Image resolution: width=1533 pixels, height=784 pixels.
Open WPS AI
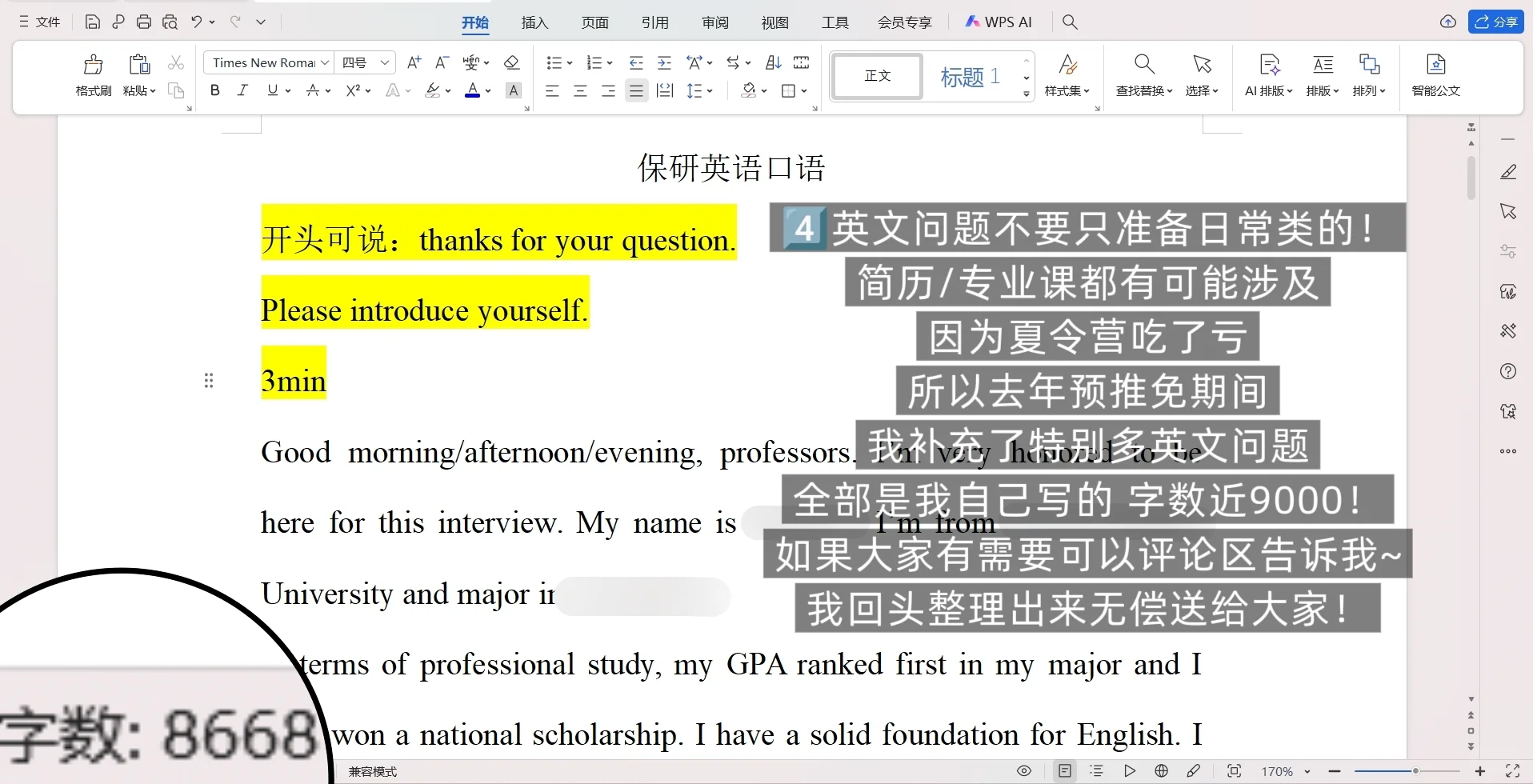point(999,22)
